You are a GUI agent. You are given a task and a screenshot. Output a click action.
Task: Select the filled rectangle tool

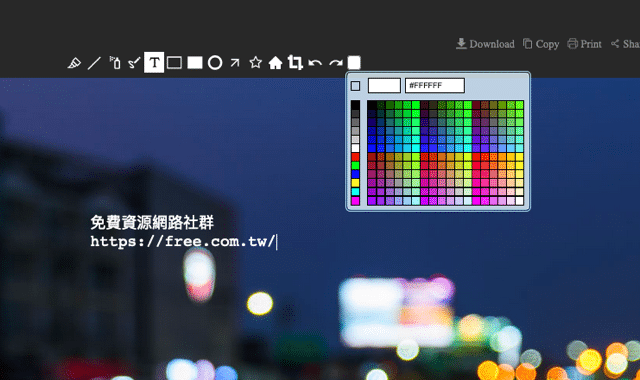pos(195,63)
